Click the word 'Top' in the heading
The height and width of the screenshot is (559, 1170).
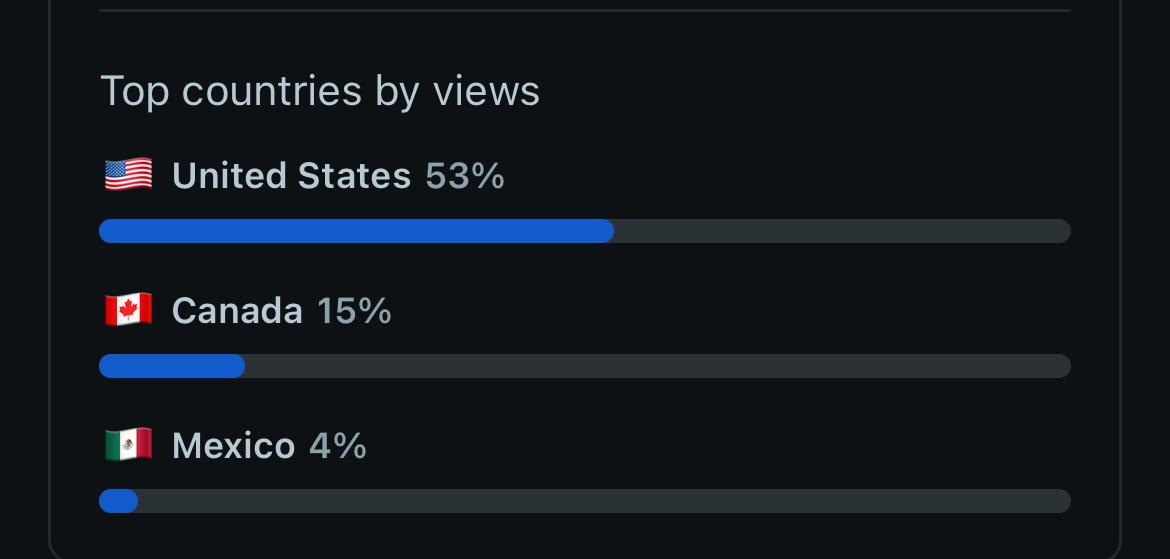pos(134,93)
